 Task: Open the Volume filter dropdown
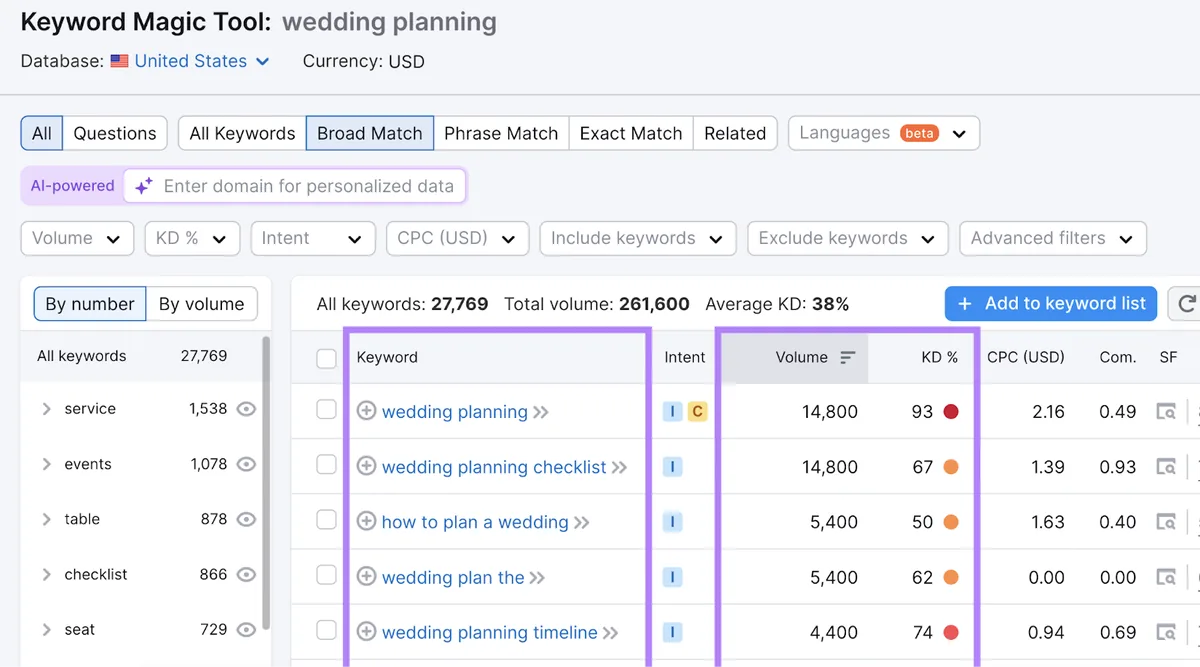pos(77,238)
